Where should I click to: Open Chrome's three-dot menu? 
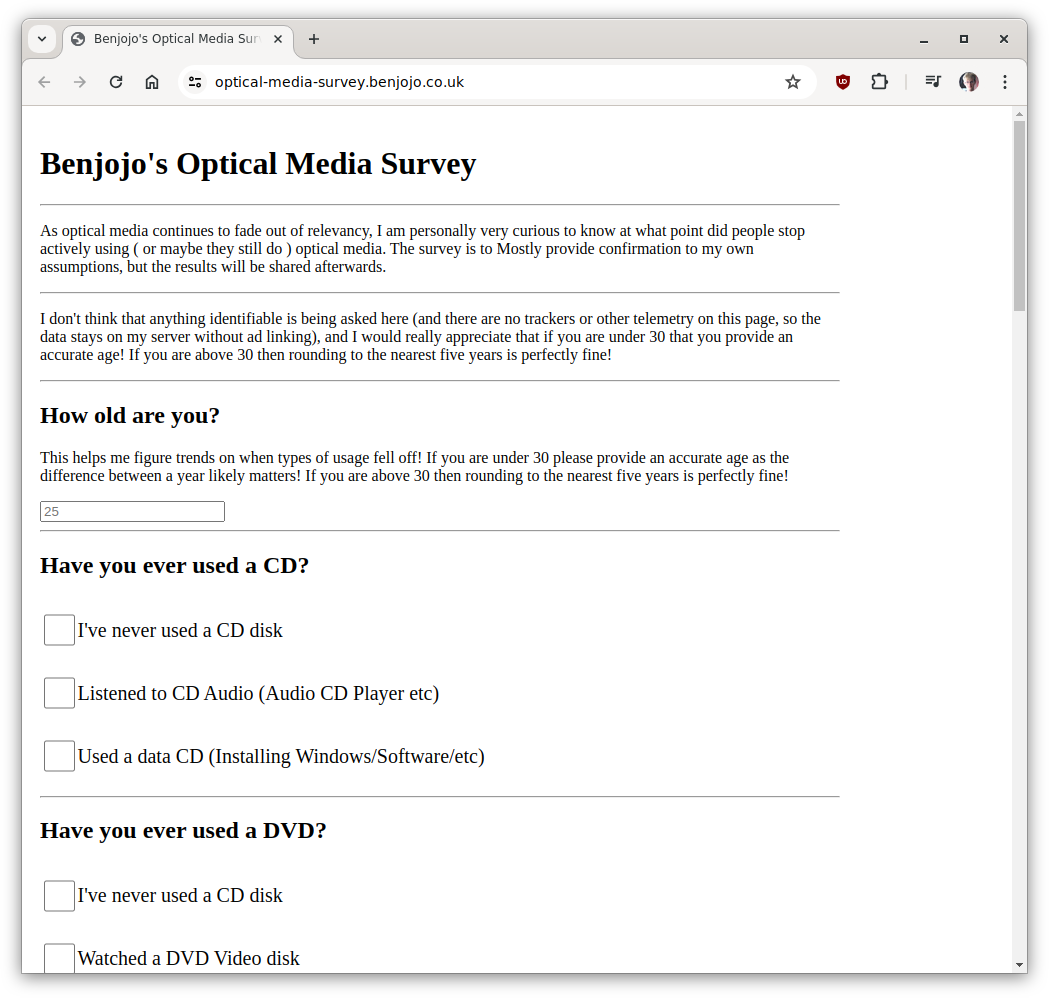pos(1005,82)
